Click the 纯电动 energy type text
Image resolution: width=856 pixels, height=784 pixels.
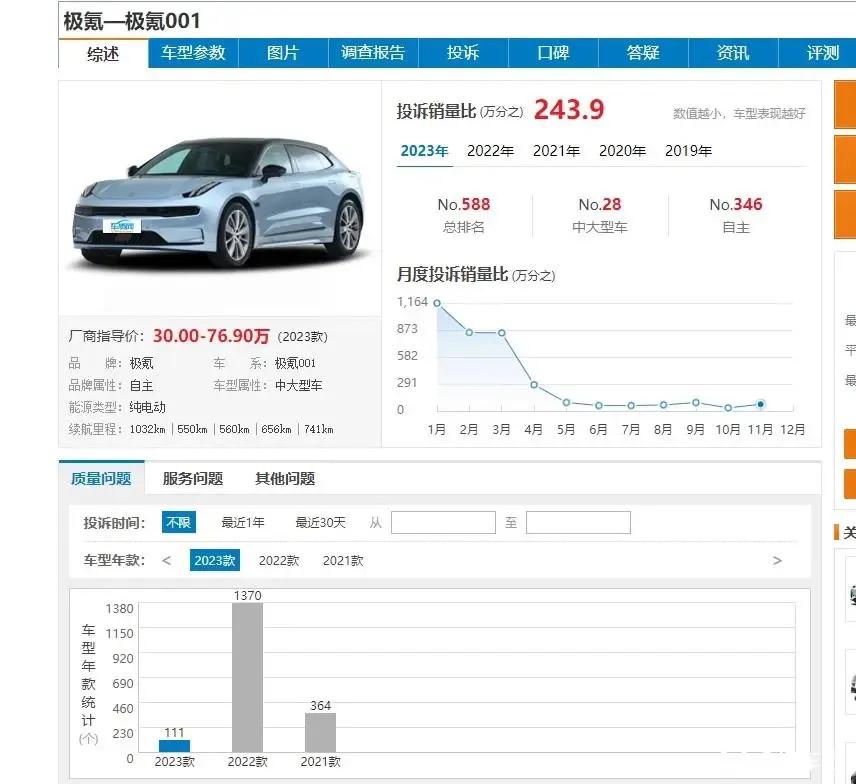147,407
